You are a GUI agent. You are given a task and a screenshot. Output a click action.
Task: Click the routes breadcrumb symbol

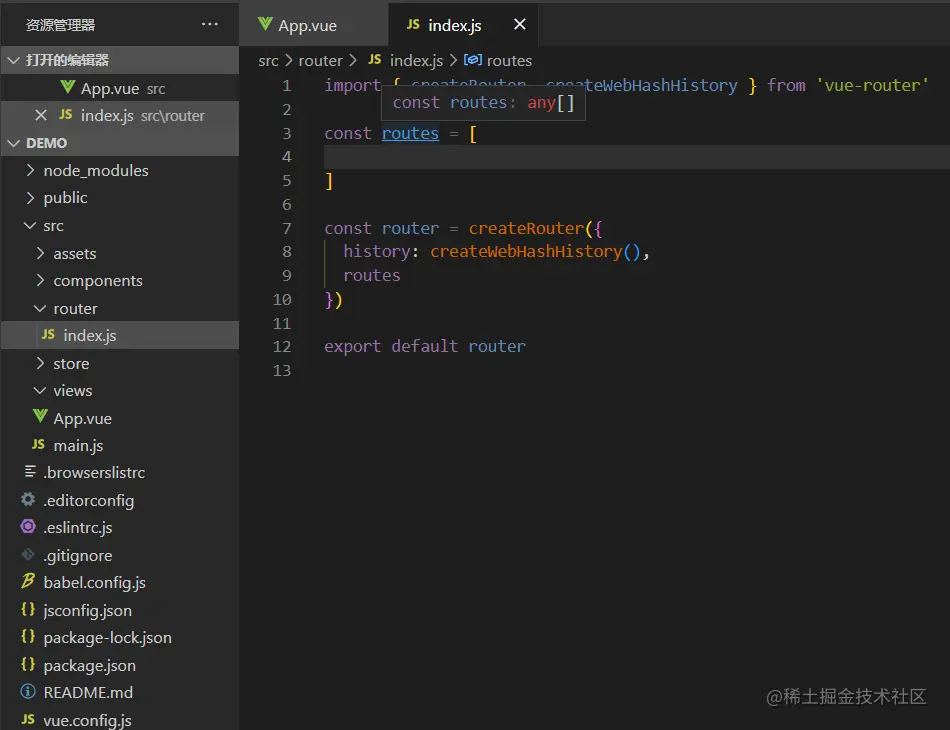(509, 61)
